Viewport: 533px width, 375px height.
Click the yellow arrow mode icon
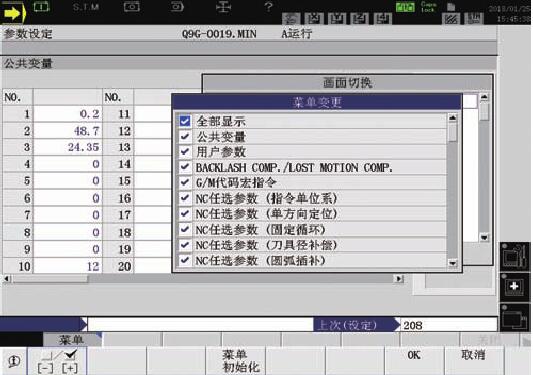tap(14, 13)
